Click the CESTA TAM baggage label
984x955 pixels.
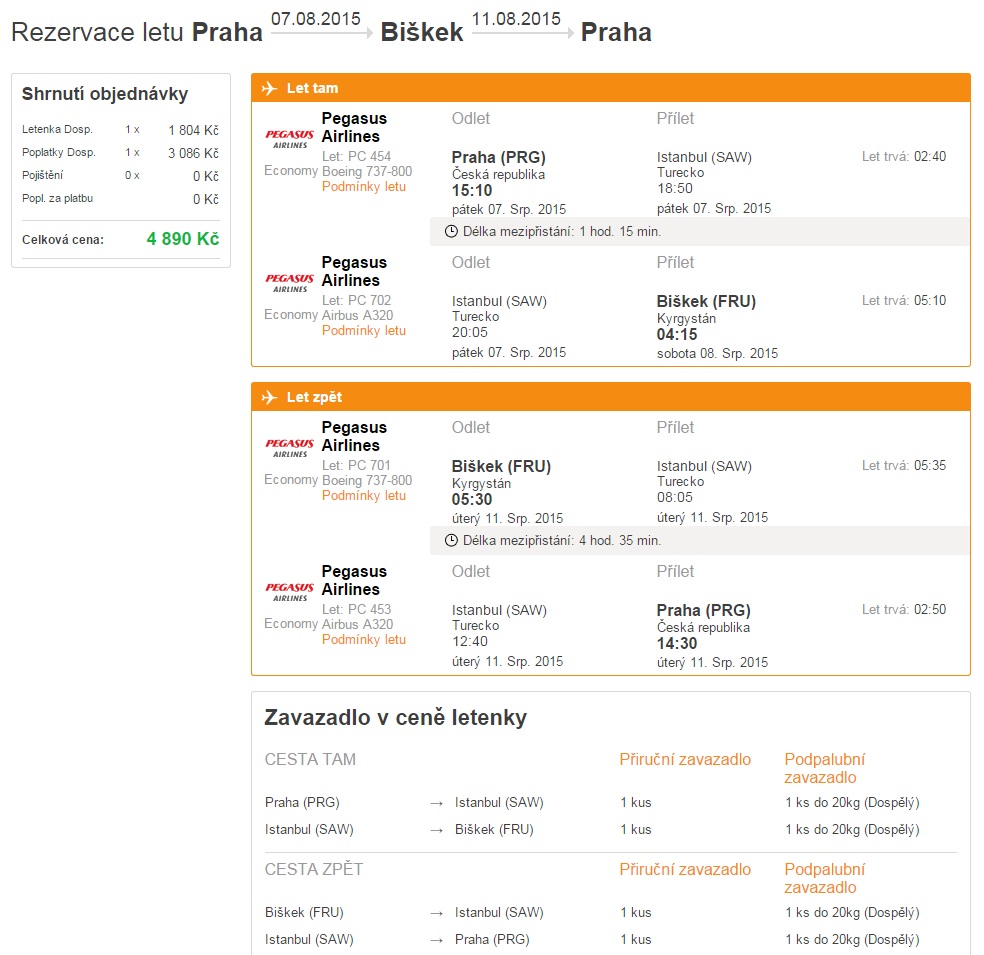tap(310, 759)
